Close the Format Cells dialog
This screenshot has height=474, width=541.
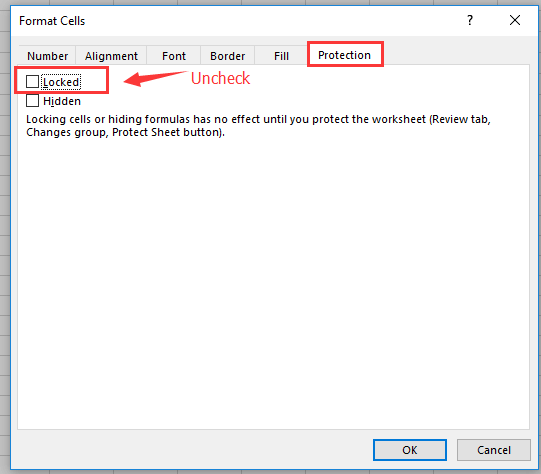pyautogui.click(x=515, y=20)
